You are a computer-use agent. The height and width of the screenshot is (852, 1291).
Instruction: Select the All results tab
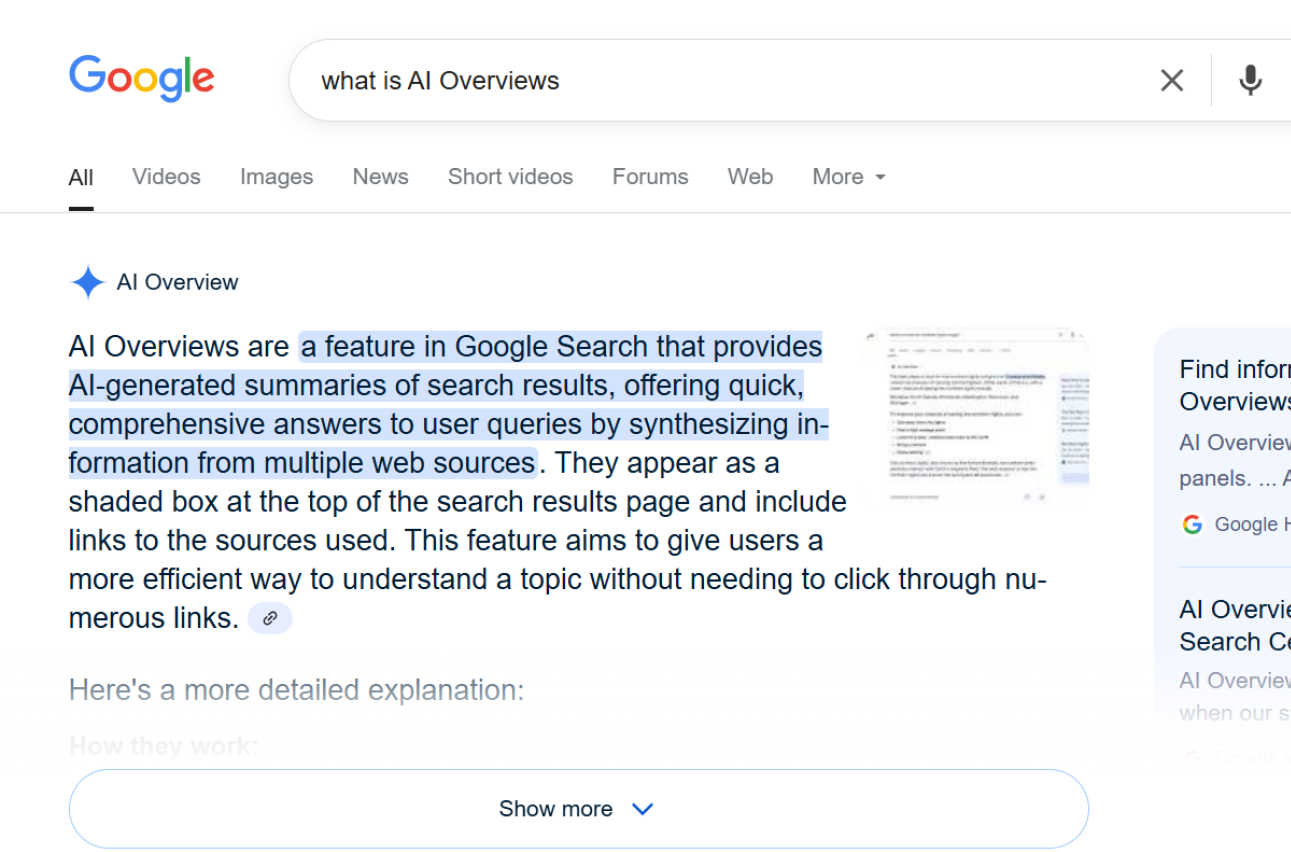click(81, 178)
